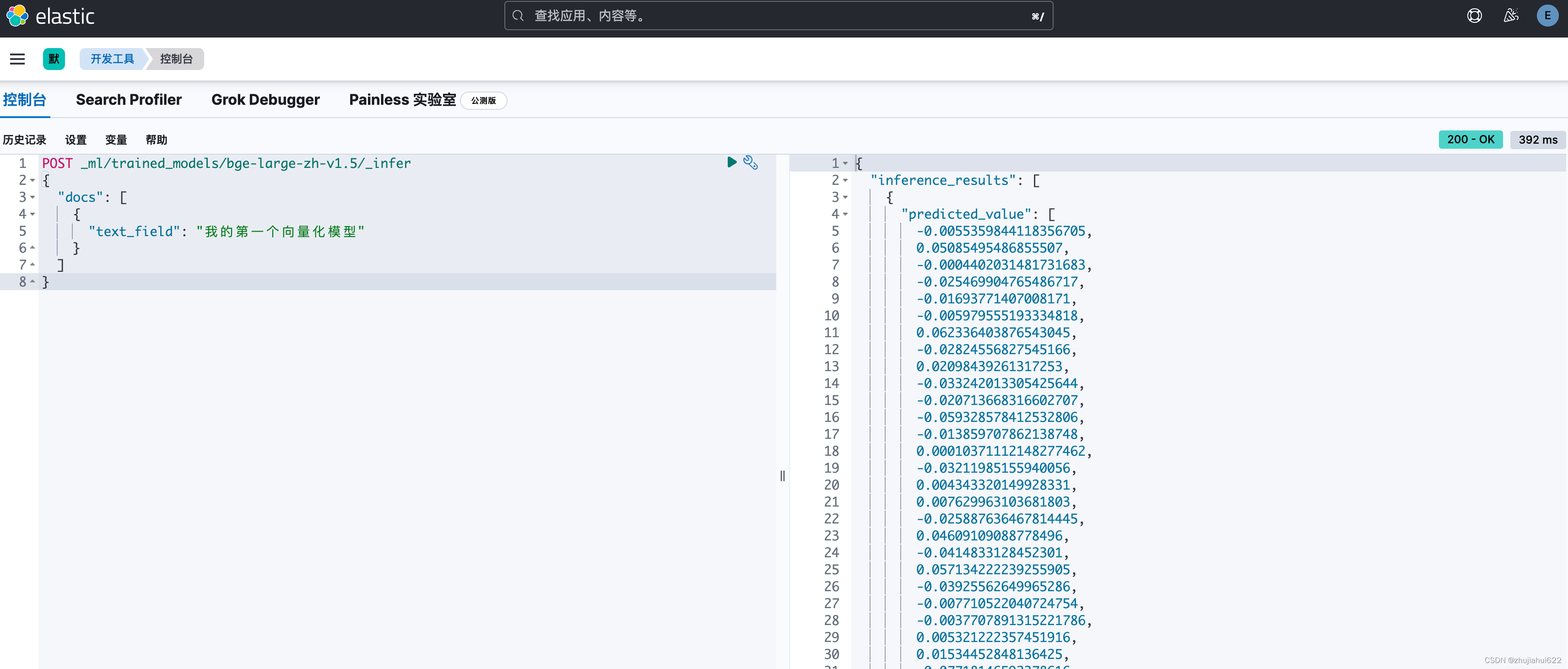Collapse the "docs" array fold arrow

pos(32,197)
